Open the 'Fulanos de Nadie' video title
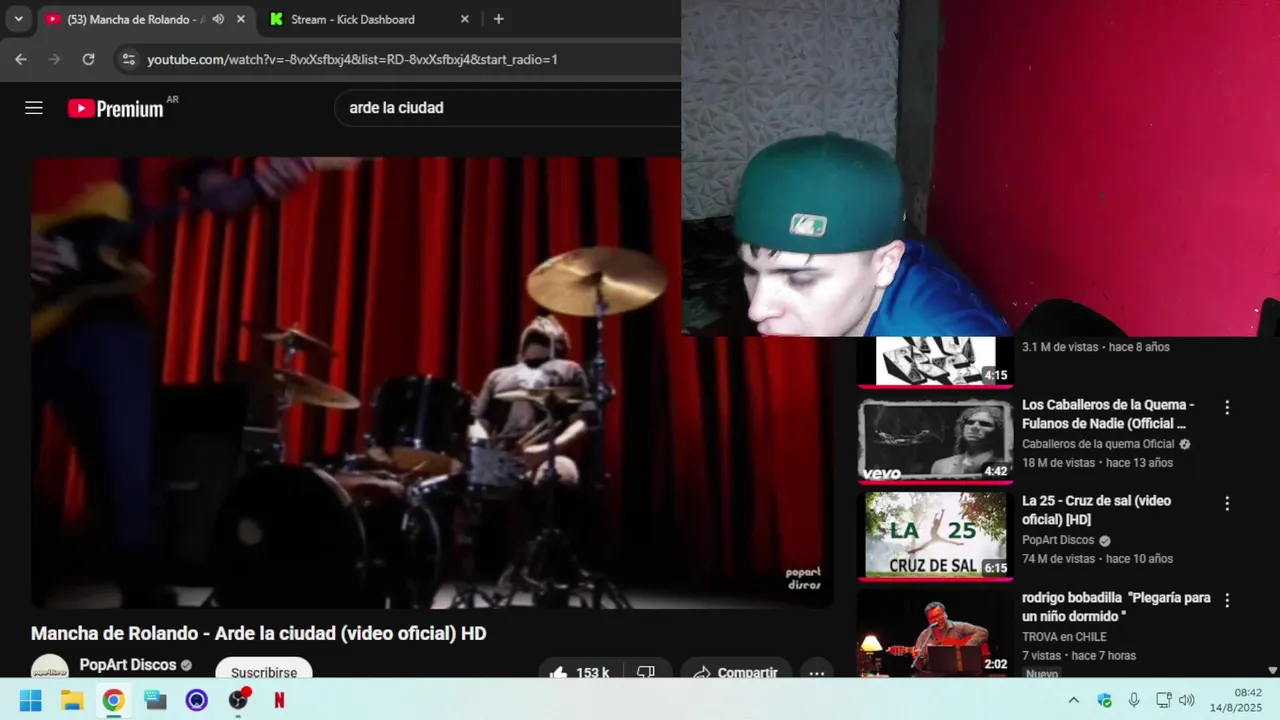This screenshot has height=720, width=1280. pyautogui.click(x=1108, y=414)
